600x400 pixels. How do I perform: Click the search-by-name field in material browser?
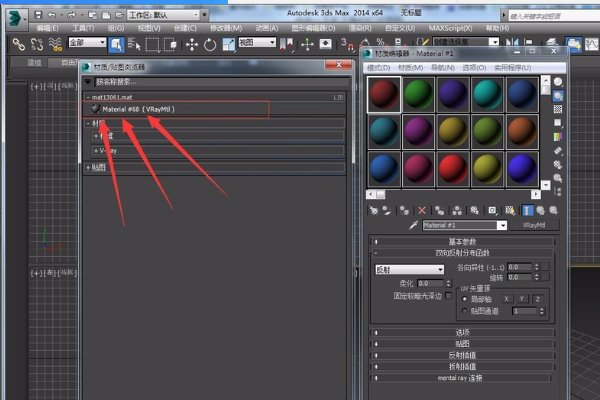click(222, 82)
